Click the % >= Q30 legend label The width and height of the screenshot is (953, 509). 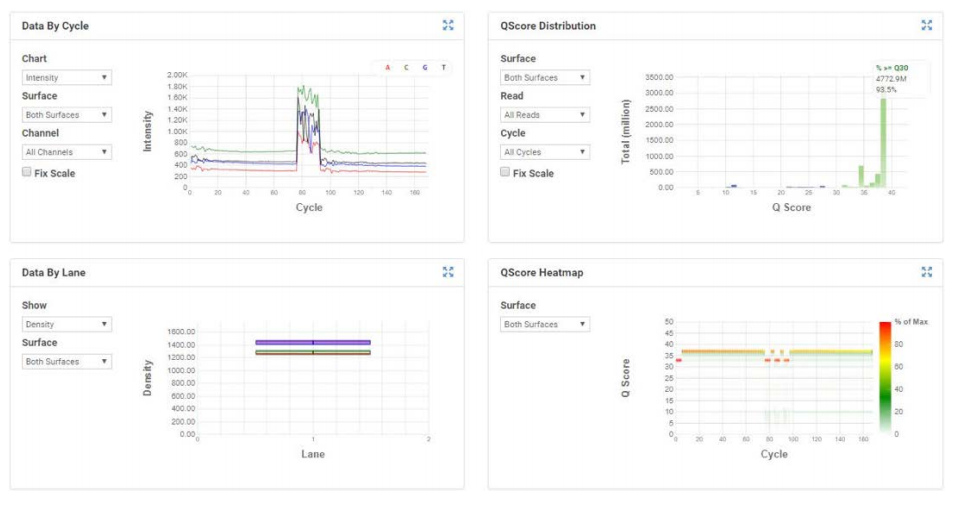[x=892, y=68]
